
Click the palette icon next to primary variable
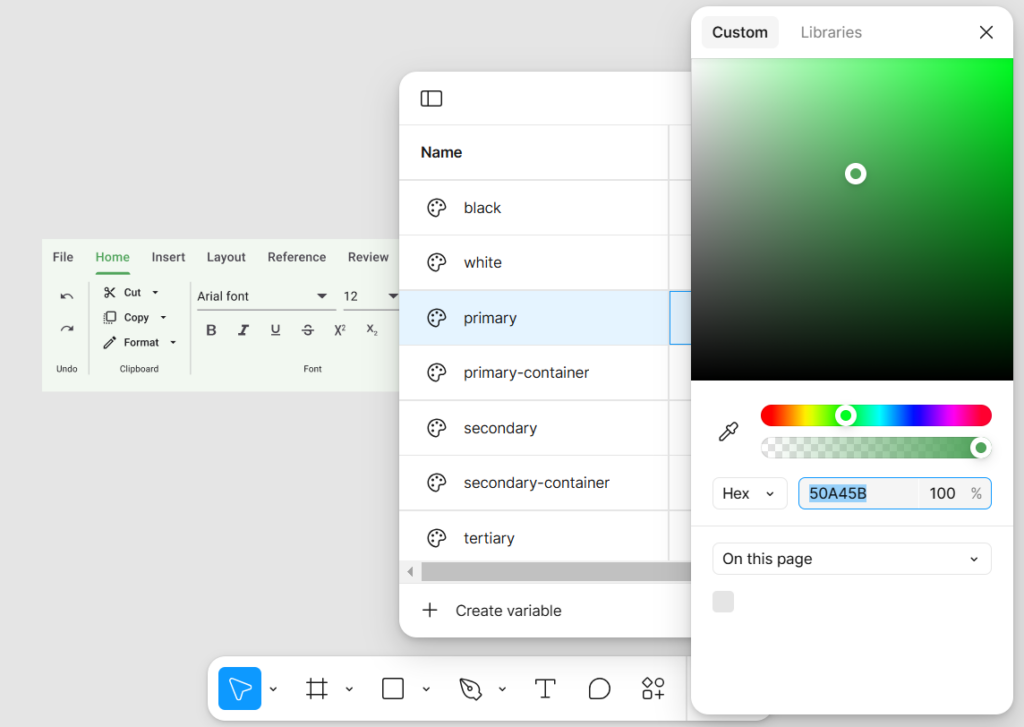click(436, 317)
